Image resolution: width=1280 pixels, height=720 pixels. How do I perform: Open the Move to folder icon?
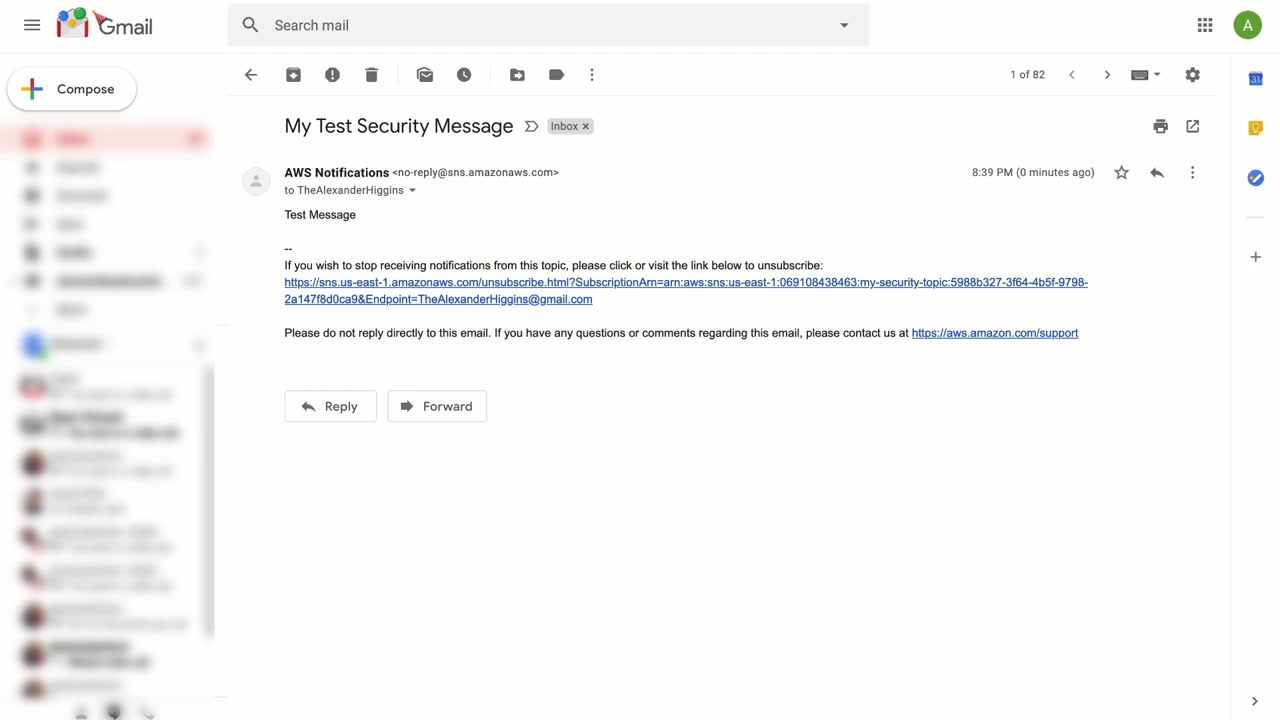click(517, 75)
